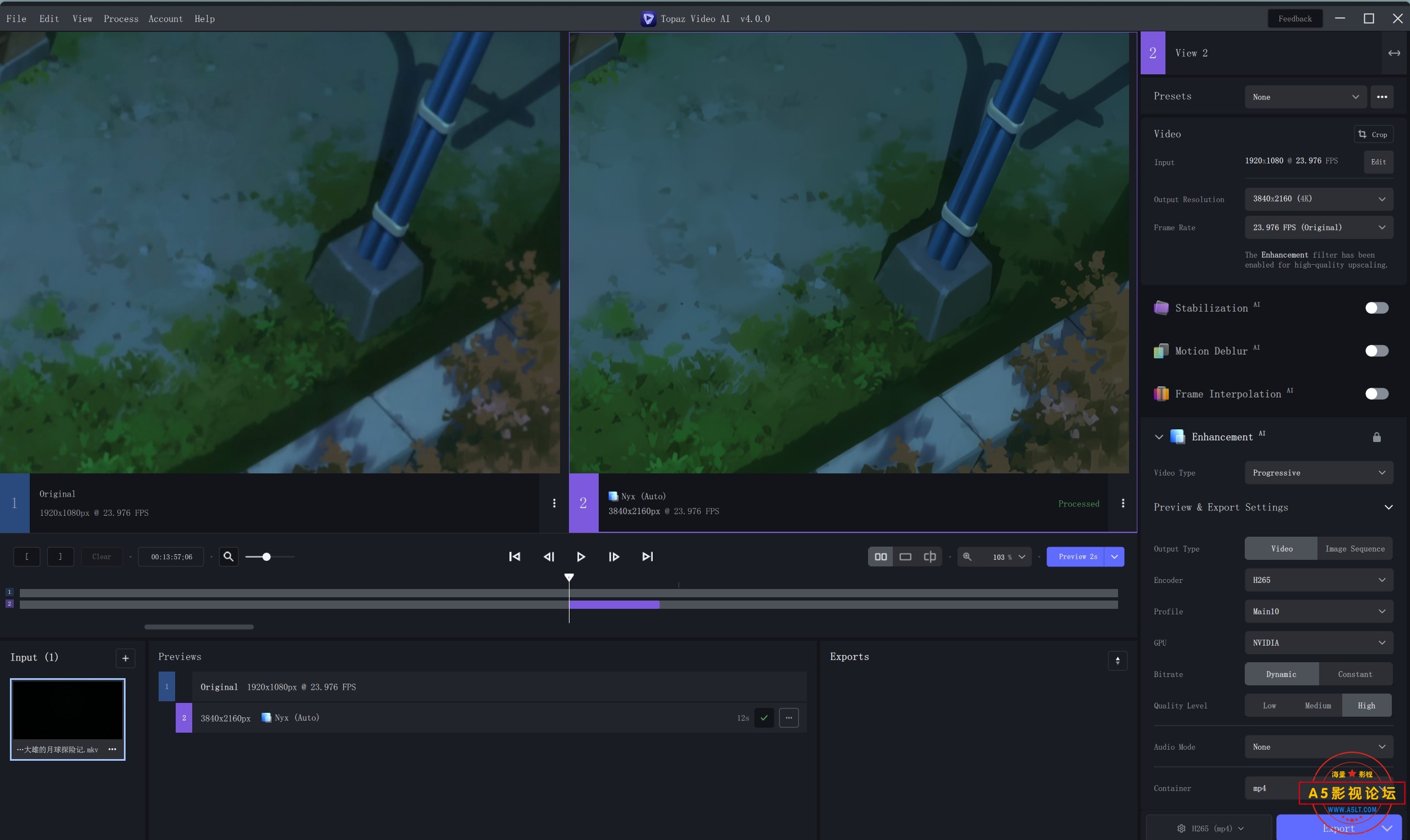
Task: Open Preview duration dropdown arrow
Action: [1114, 557]
